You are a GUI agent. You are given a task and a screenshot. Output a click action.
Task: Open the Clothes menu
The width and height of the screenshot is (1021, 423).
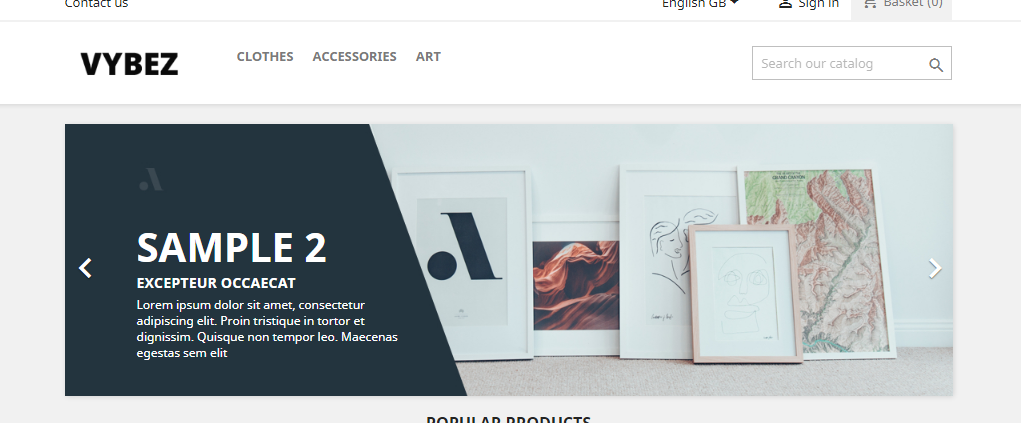click(265, 57)
